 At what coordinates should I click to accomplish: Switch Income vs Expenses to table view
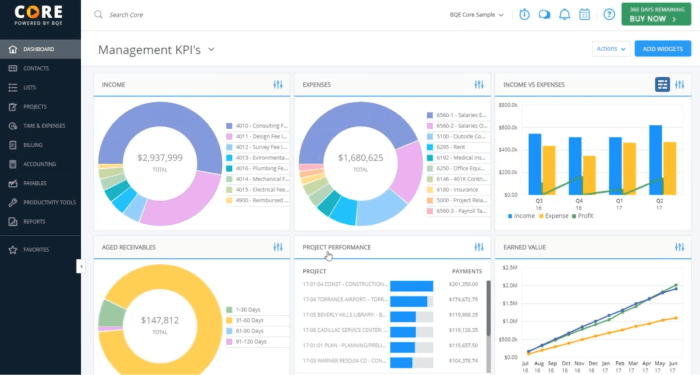(662, 84)
